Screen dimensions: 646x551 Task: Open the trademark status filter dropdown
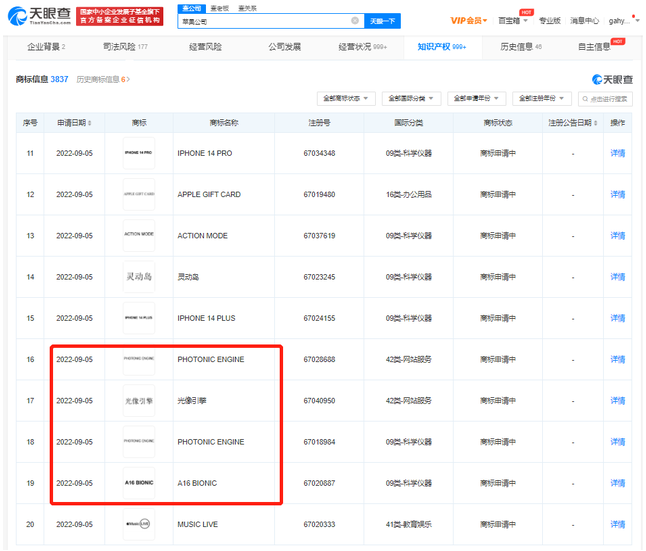tap(346, 98)
